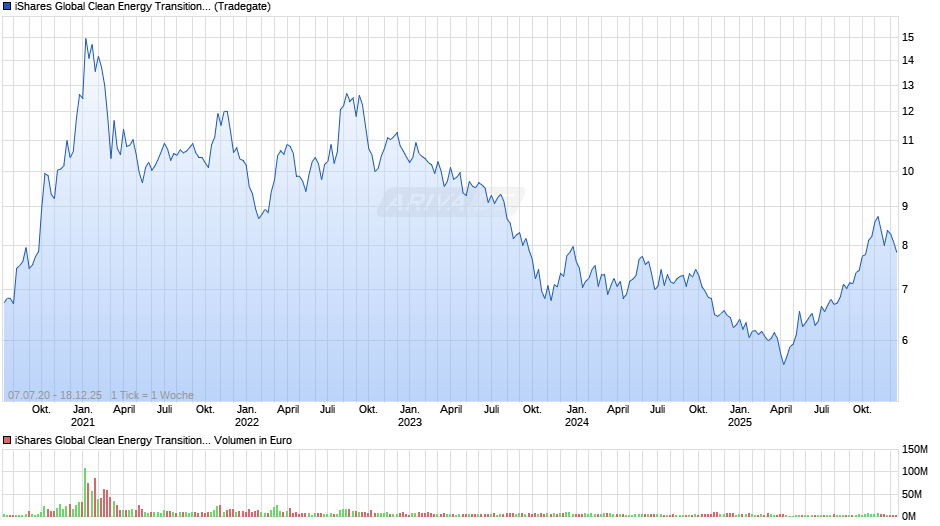Click the 2024 year label on time axis

point(576,422)
